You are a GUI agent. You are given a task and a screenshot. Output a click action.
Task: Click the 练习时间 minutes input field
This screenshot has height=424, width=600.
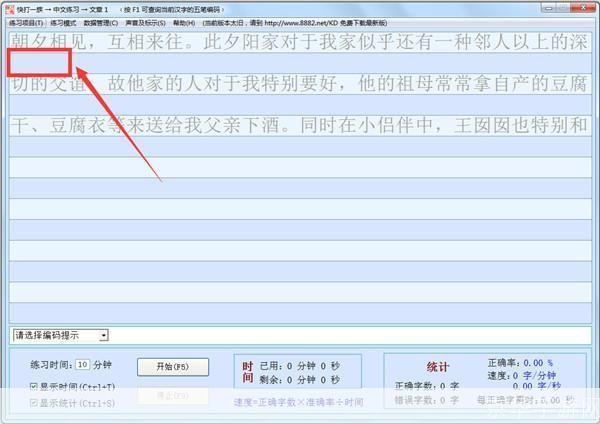(x=83, y=364)
